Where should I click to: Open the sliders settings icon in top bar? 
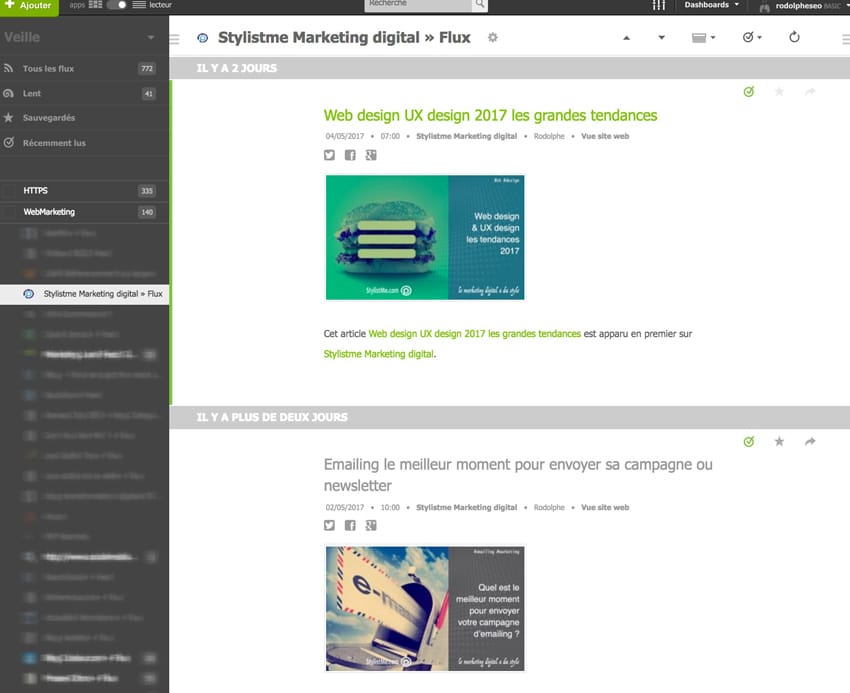tap(659, 5)
